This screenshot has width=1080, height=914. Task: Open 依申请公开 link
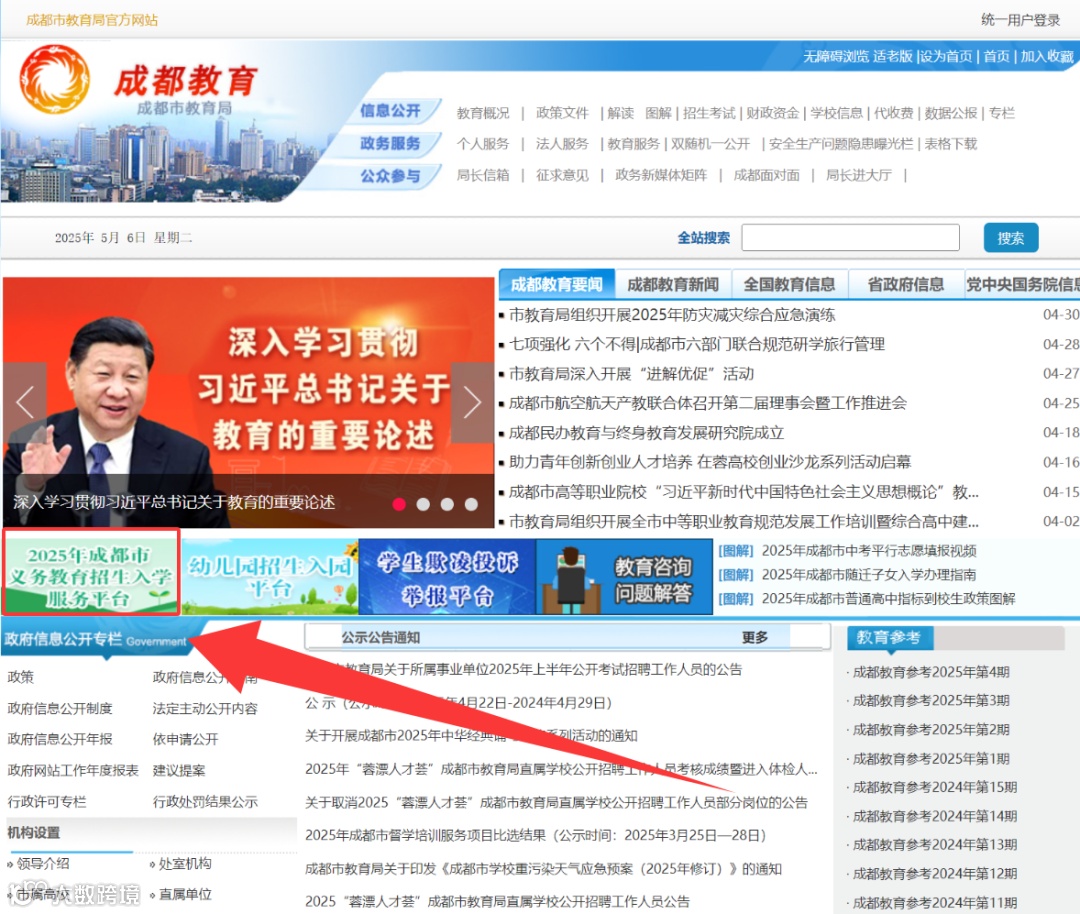click(185, 740)
